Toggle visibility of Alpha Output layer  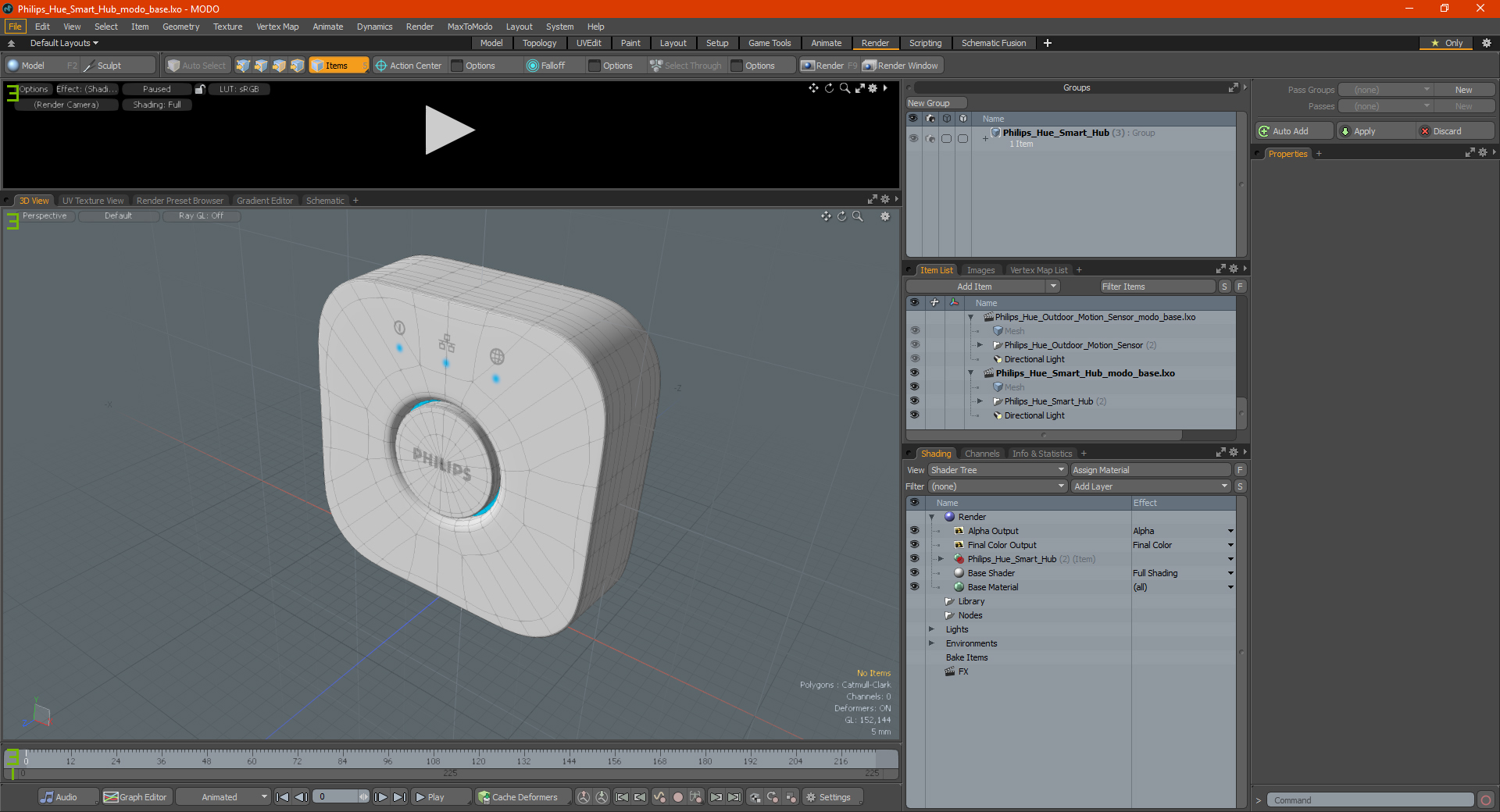pos(914,531)
